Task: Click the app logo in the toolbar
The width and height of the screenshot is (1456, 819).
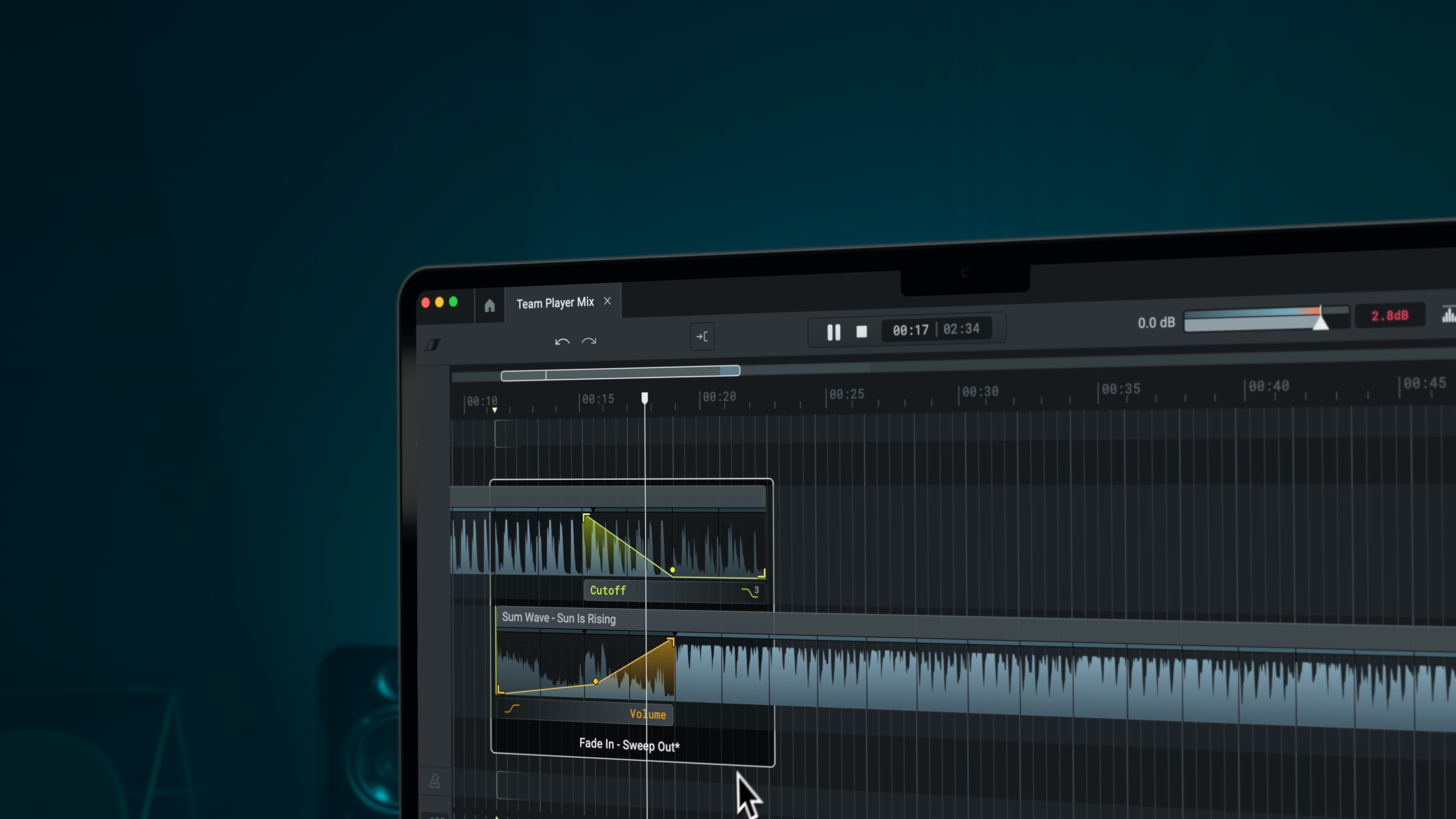Action: pos(433,344)
